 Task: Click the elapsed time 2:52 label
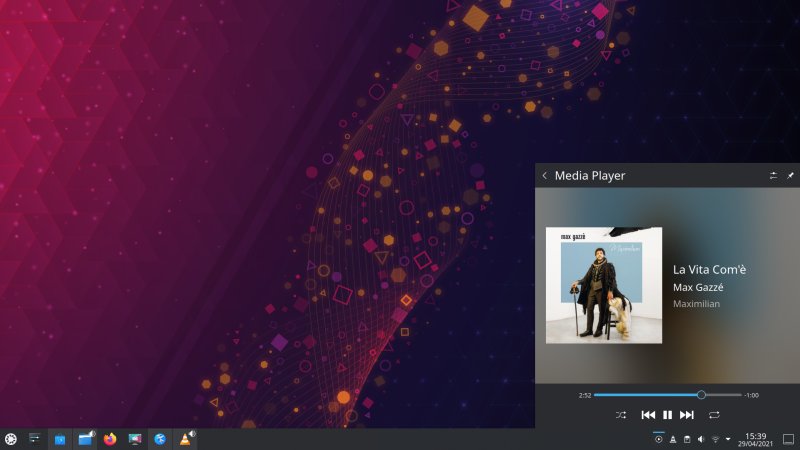coord(585,395)
